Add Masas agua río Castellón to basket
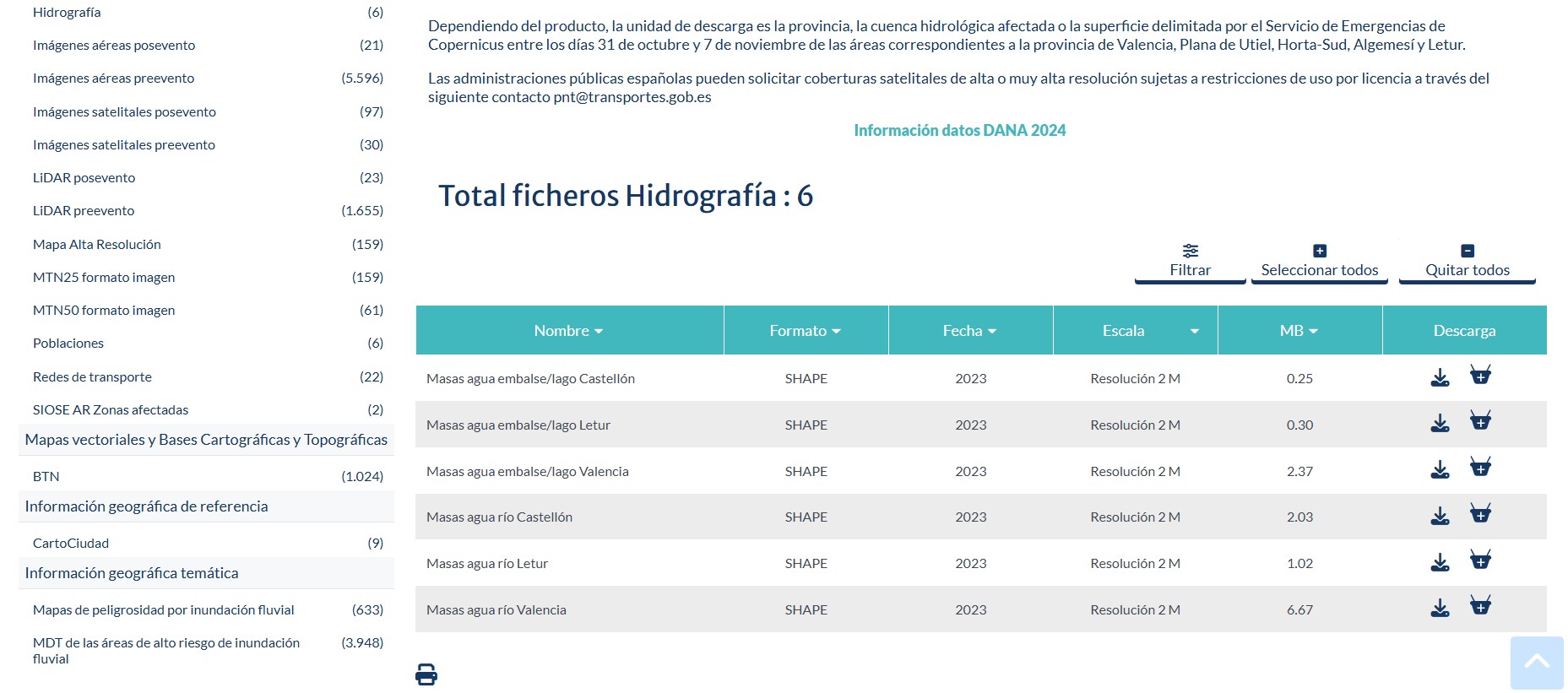Viewport: 1568px width, 693px height. click(x=1479, y=514)
